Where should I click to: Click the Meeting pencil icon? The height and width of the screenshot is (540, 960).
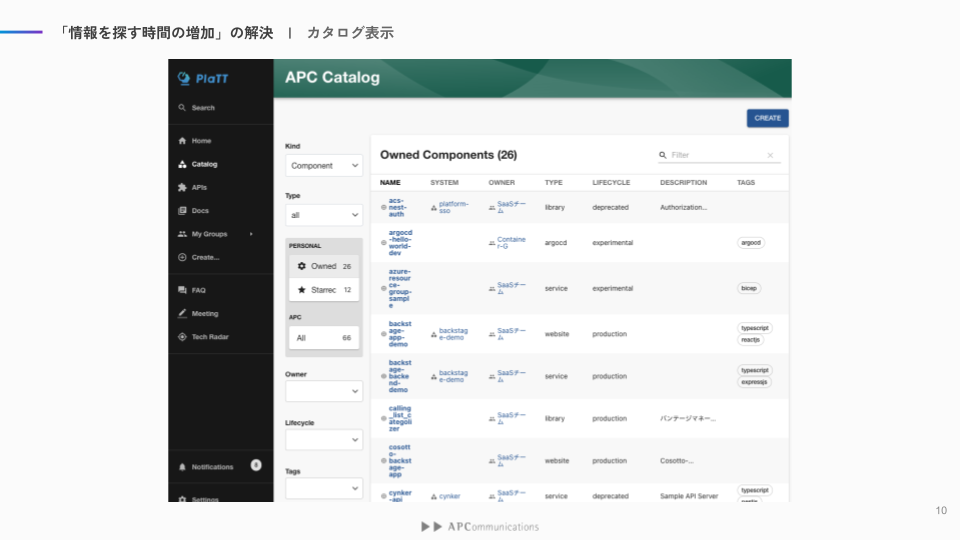click(182, 313)
